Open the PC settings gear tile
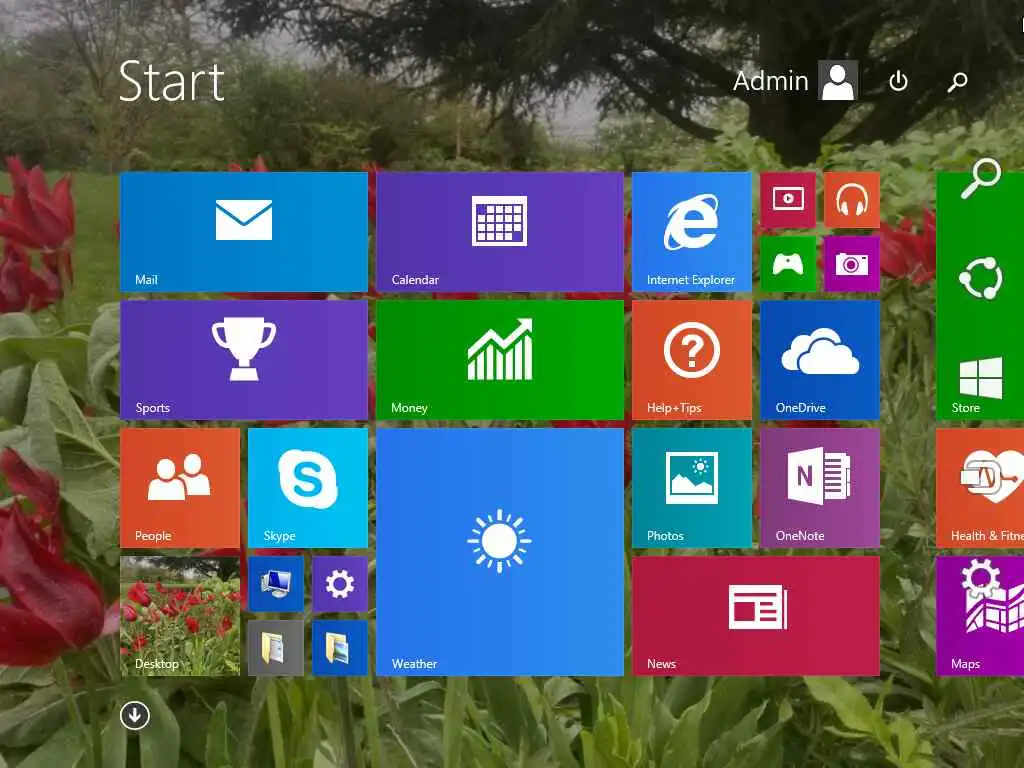This screenshot has height=768, width=1024. coord(340,584)
